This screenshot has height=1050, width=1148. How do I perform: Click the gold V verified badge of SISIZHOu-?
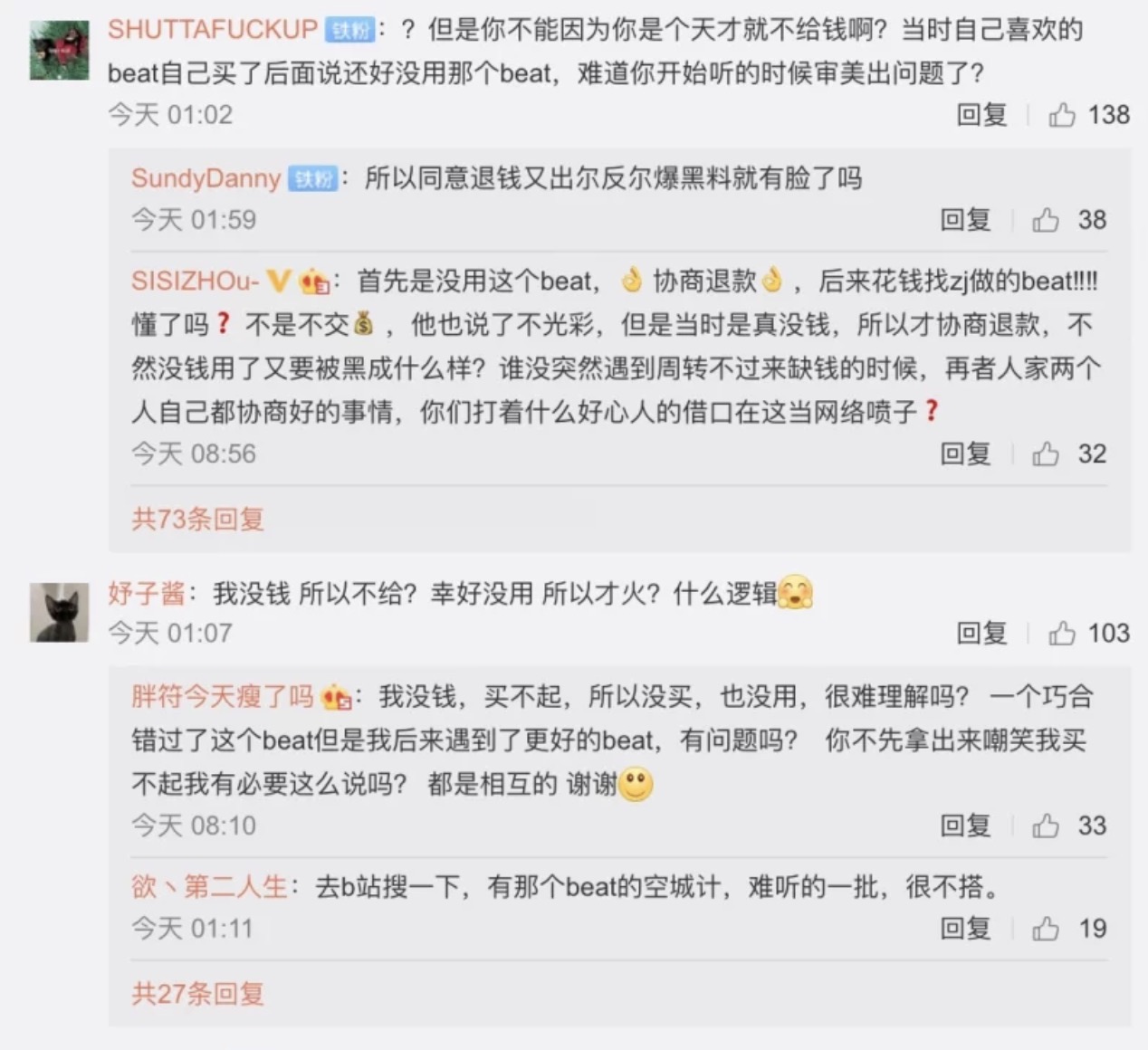(279, 282)
